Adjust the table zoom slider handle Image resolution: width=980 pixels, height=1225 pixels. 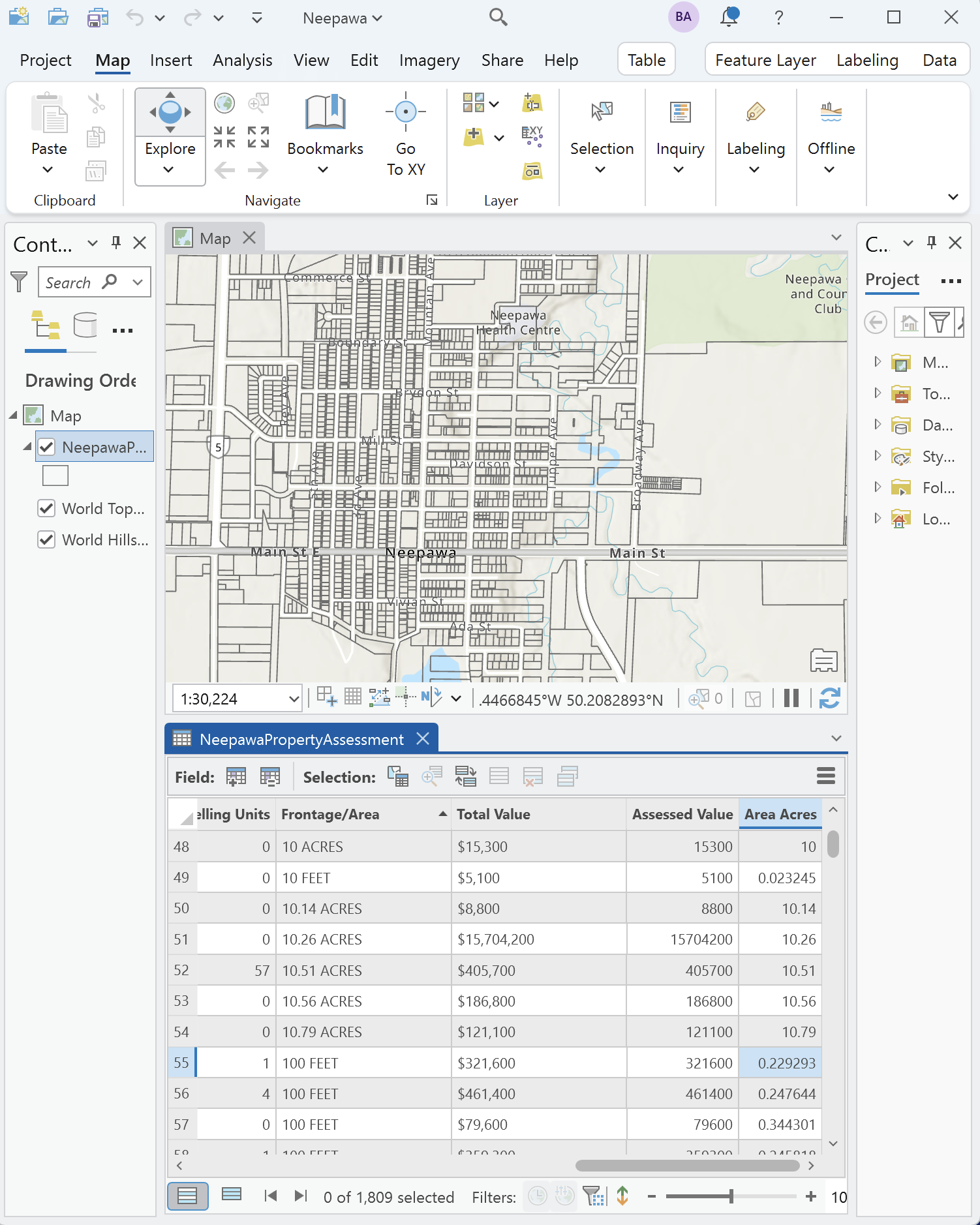pos(731,1196)
